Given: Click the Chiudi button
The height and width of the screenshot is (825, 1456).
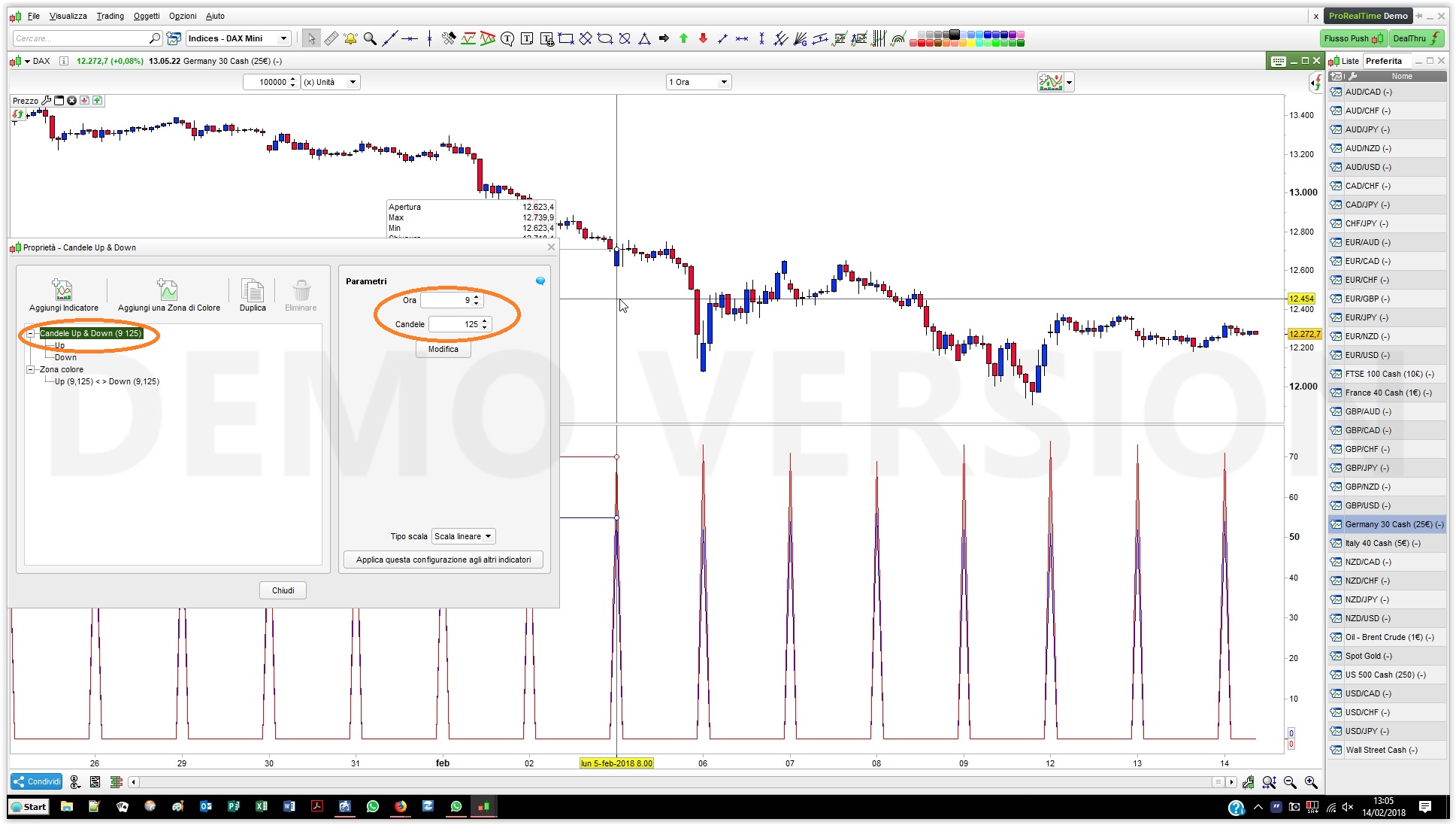Looking at the screenshot, I should (x=283, y=590).
